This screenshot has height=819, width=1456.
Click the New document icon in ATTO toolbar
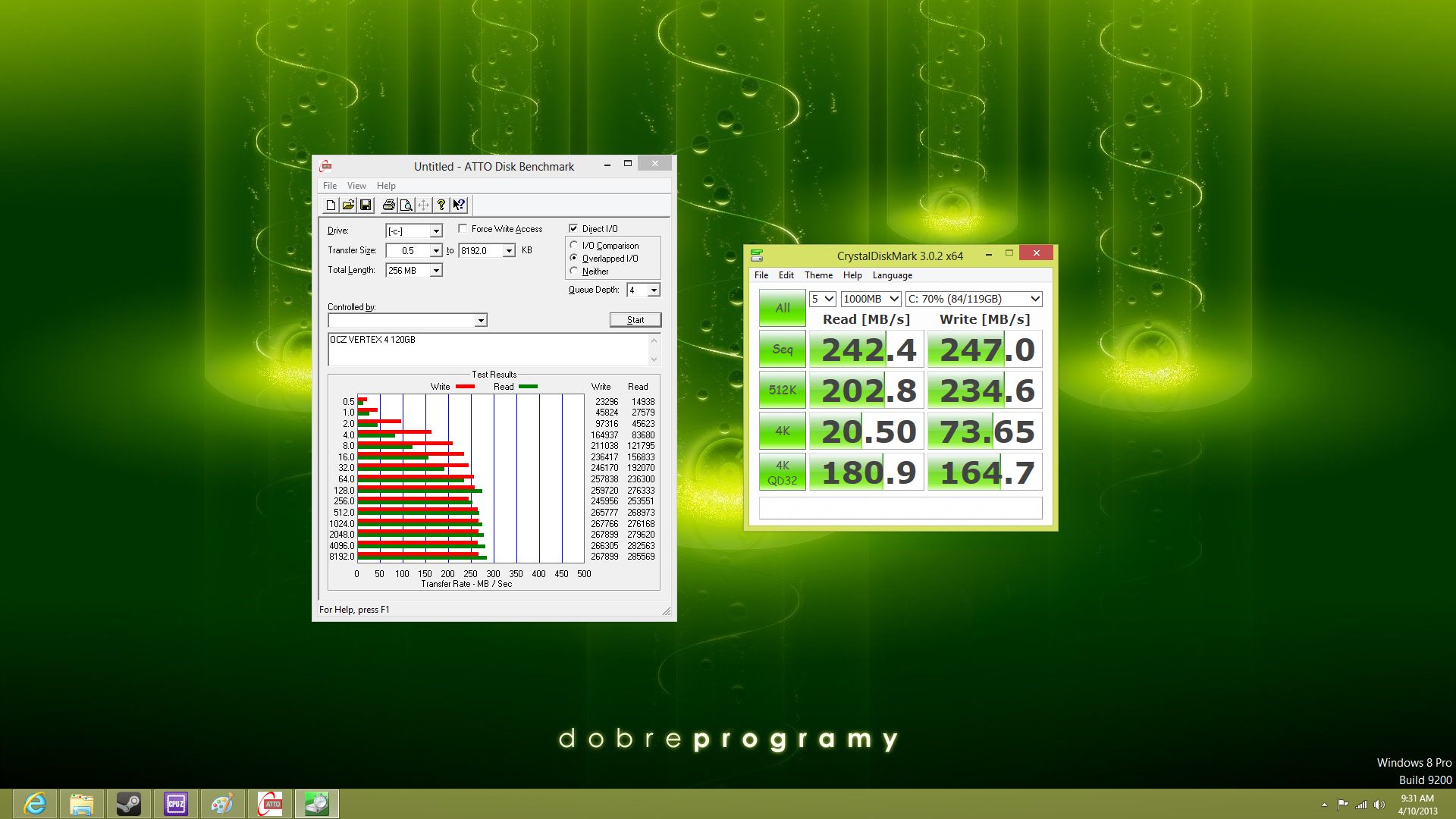(x=331, y=205)
